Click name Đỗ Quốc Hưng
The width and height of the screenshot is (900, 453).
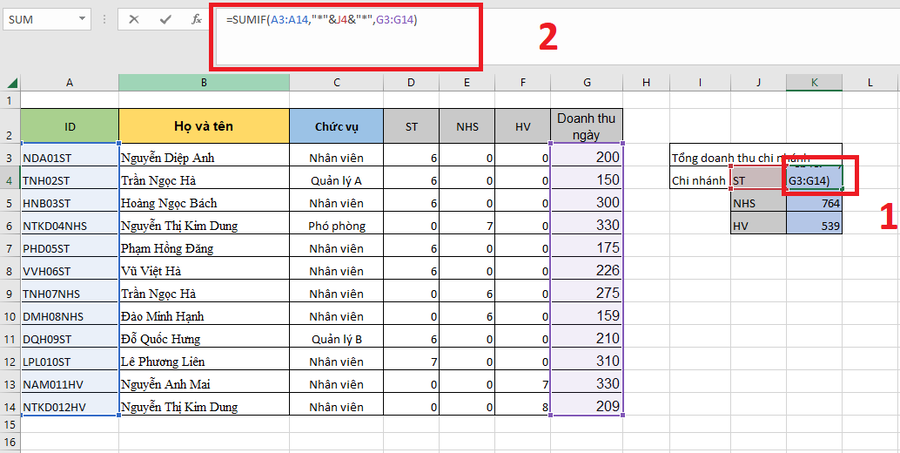[160, 339]
